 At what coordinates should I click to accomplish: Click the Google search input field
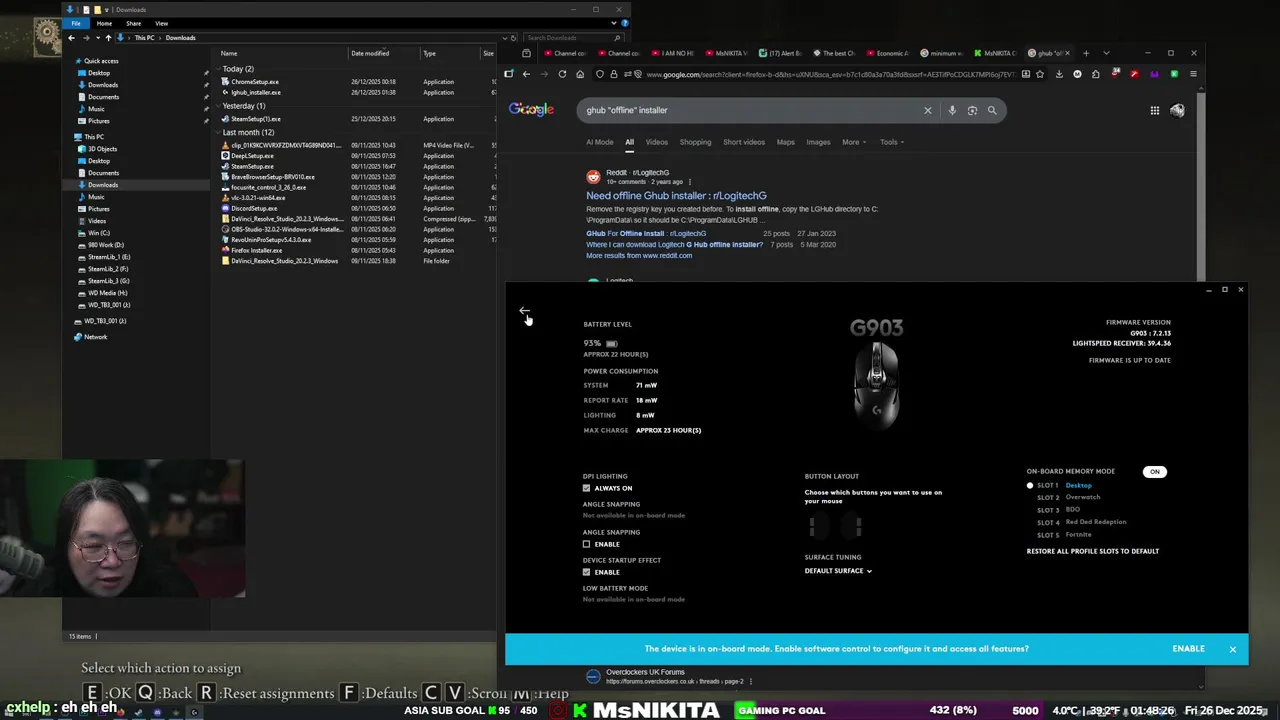point(750,110)
